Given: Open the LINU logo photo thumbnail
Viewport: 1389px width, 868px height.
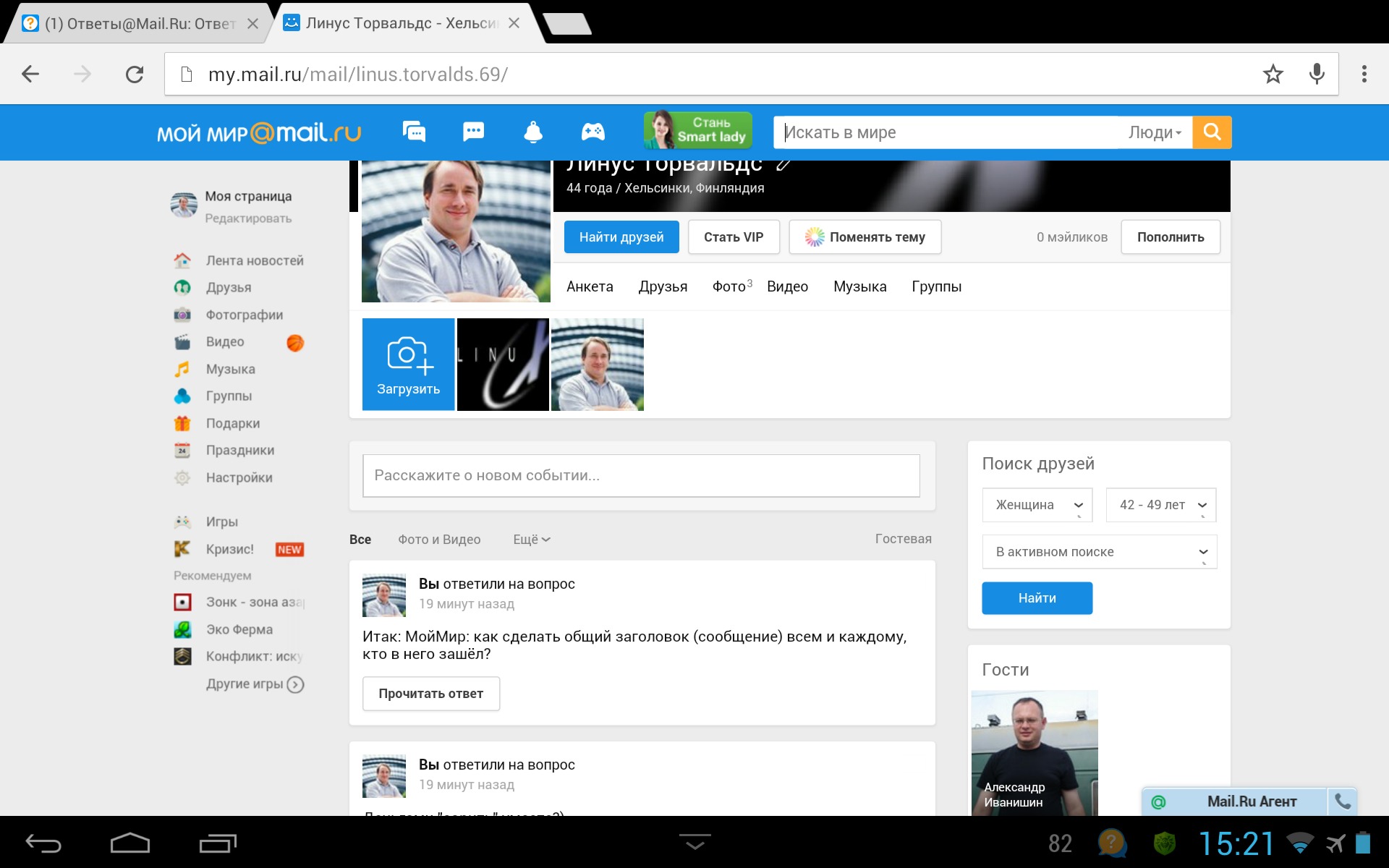Looking at the screenshot, I should click(503, 365).
